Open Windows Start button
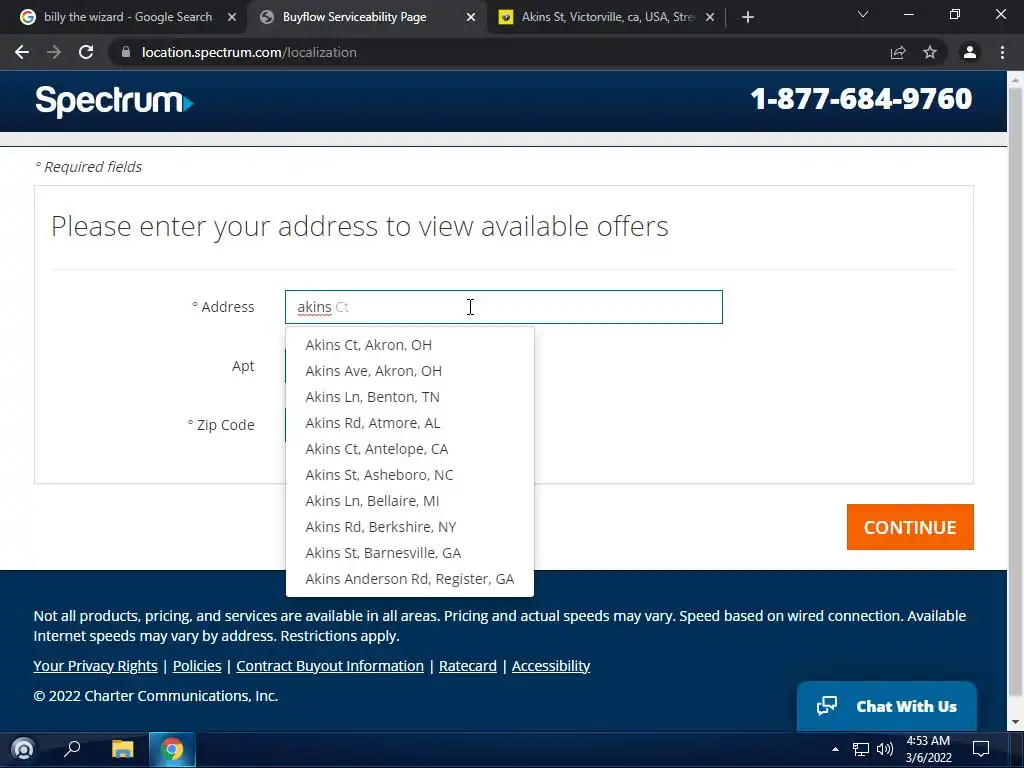Image resolution: width=1024 pixels, height=768 pixels. coord(23,749)
